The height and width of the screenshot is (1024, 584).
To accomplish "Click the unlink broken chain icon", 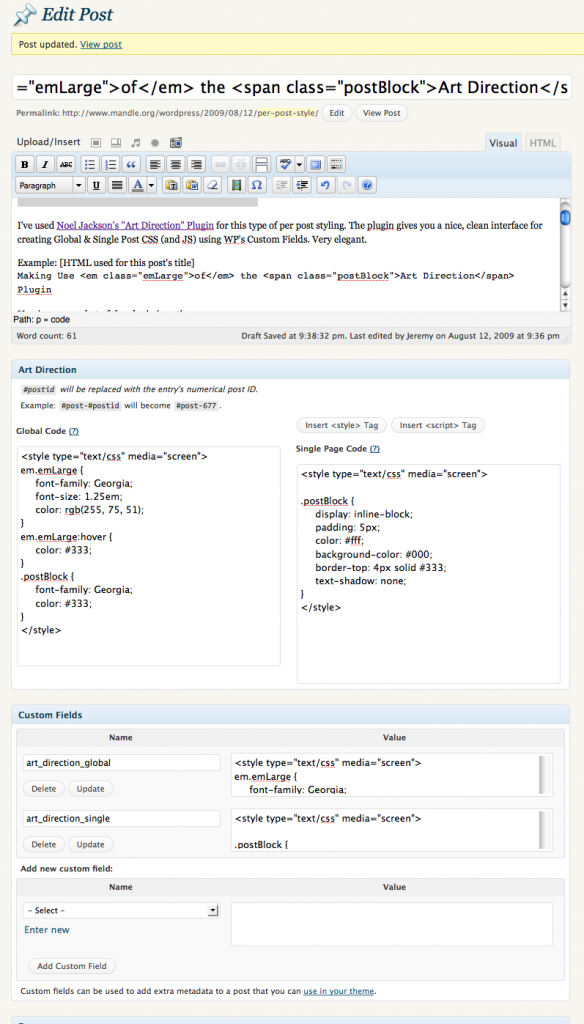I will 240,164.
